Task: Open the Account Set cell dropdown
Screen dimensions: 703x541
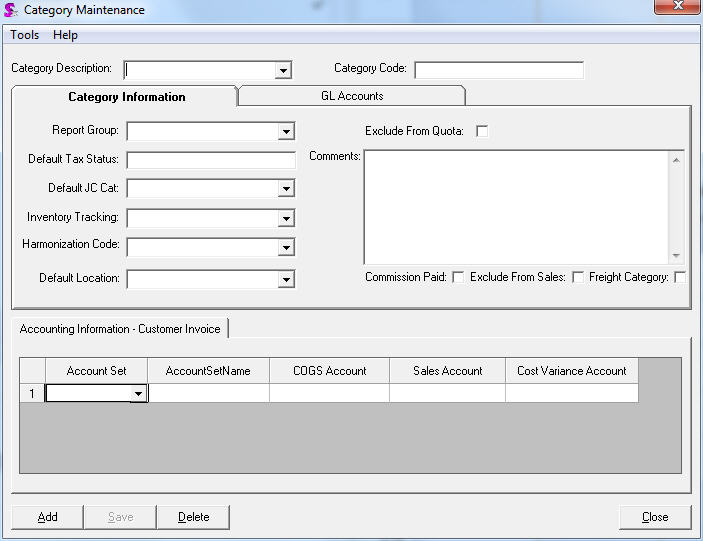Action: (138, 394)
